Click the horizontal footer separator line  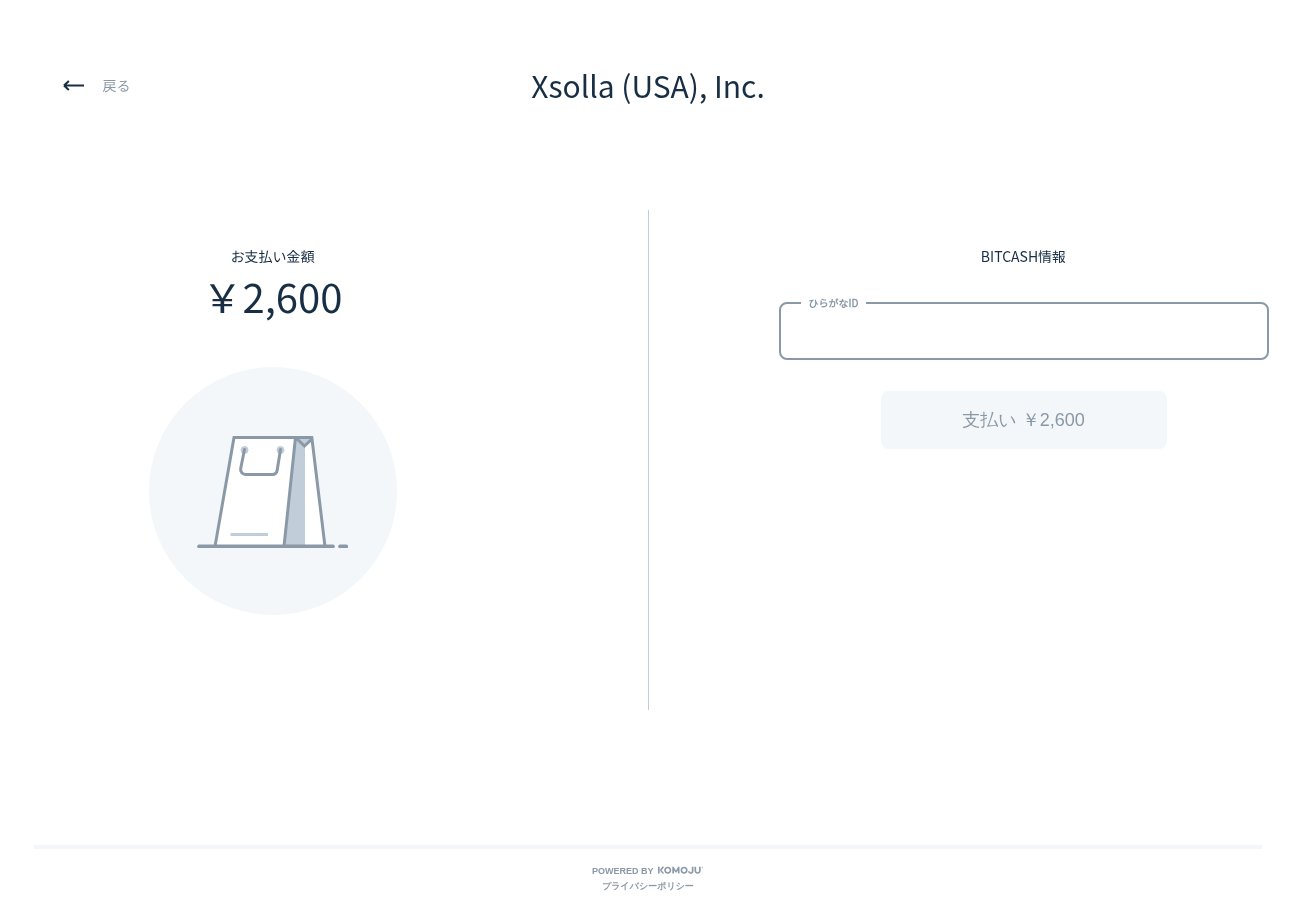point(648,847)
